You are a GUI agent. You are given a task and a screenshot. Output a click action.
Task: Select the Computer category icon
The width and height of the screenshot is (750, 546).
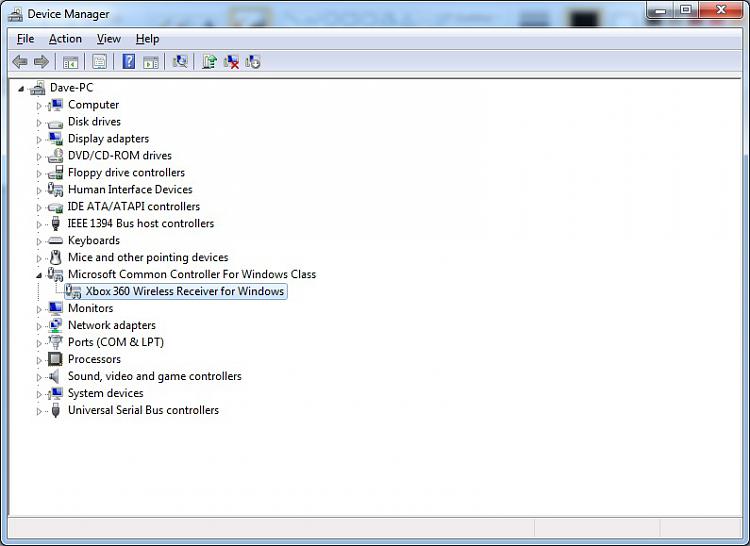click(55, 105)
